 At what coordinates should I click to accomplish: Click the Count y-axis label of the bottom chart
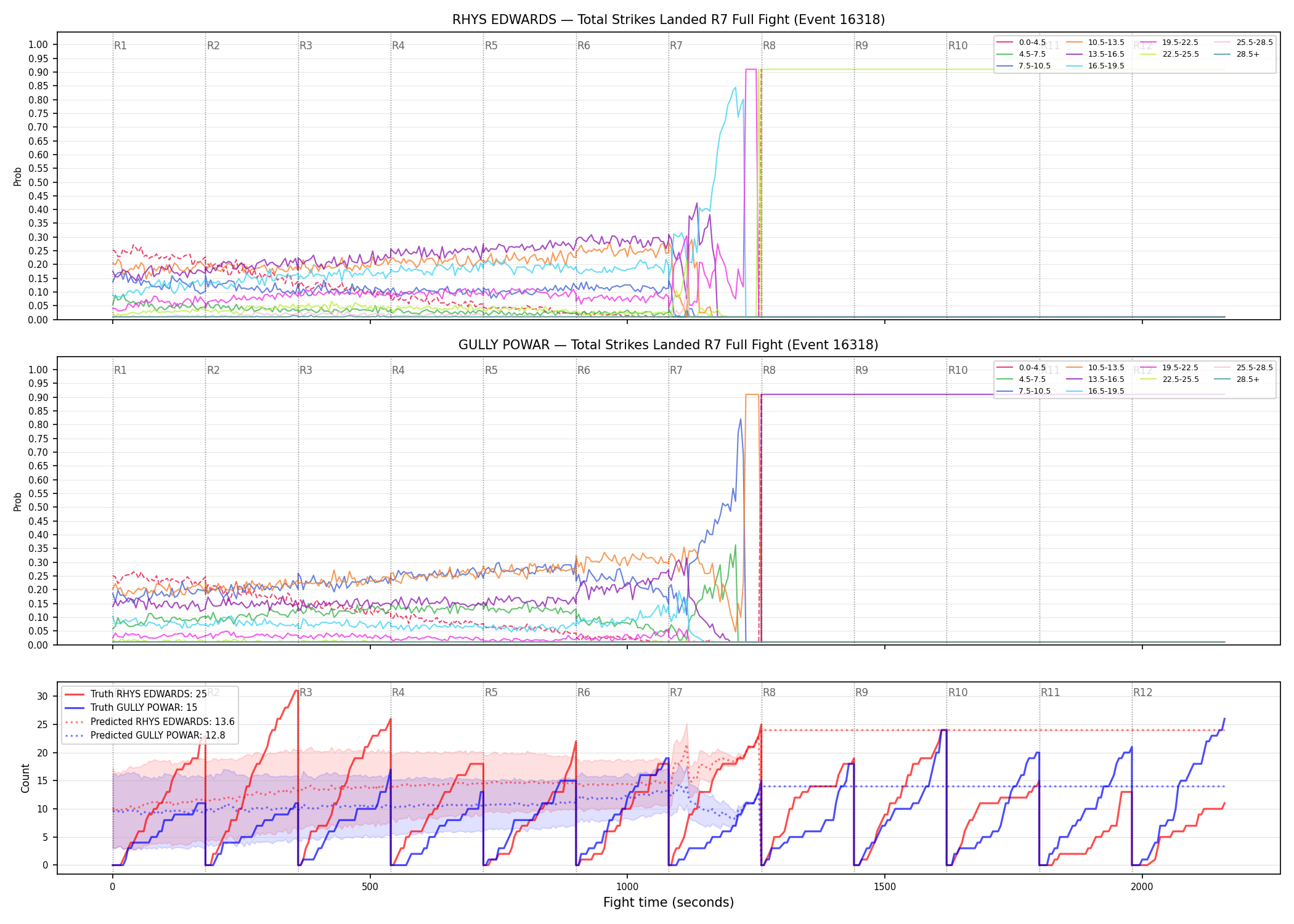point(25,778)
